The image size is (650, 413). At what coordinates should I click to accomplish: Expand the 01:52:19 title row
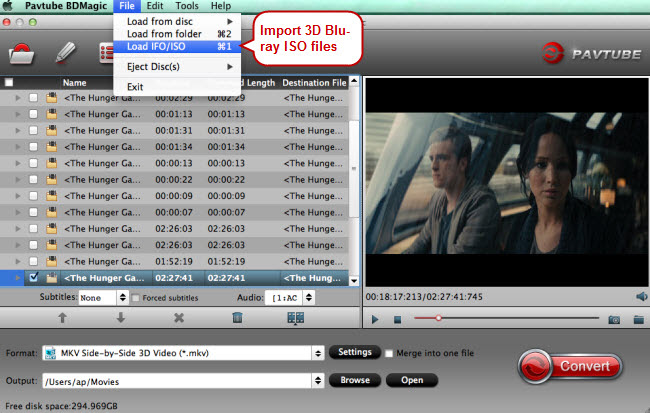coord(17,261)
